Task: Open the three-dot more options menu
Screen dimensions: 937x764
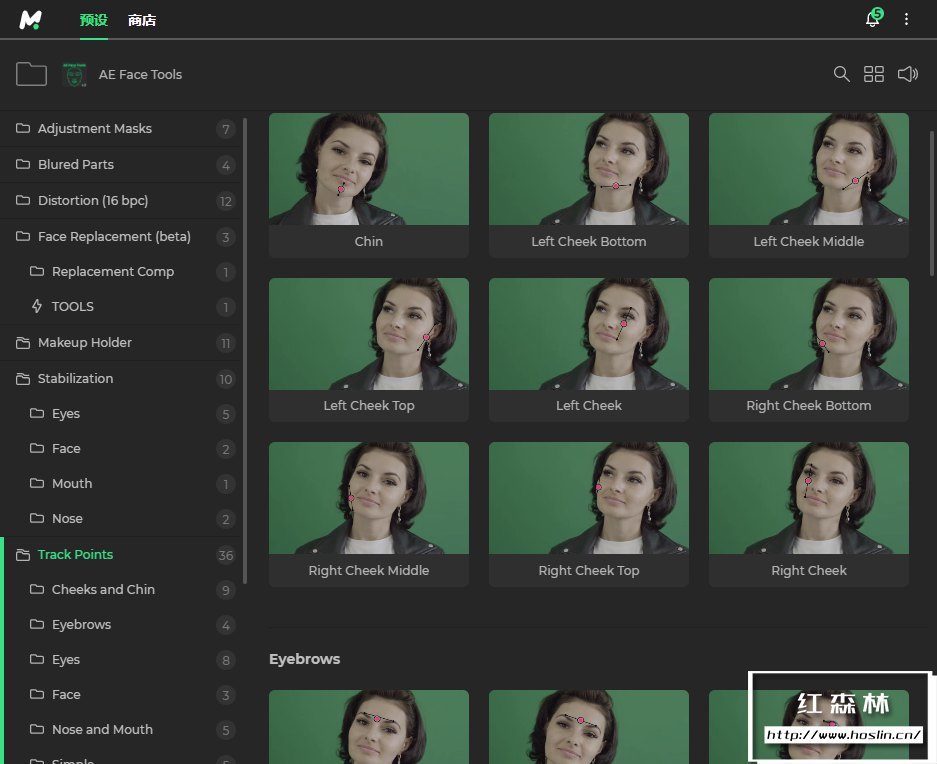Action: [x=907, y=19]
